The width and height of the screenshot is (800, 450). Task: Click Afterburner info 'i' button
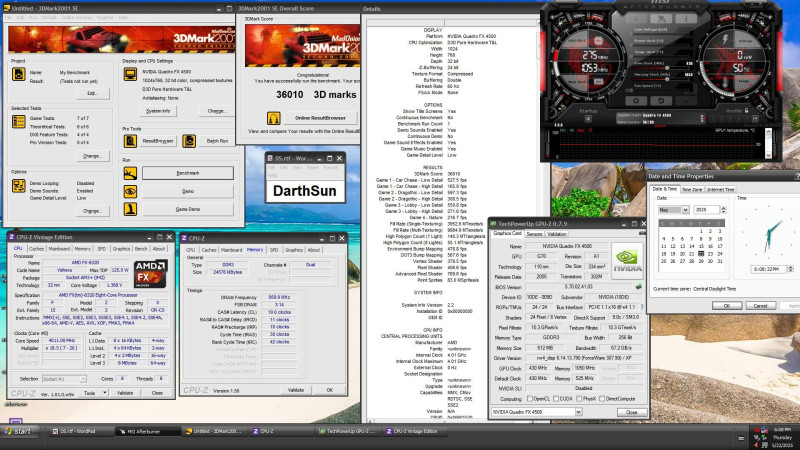pyautogui.click(x=686, y=18)
